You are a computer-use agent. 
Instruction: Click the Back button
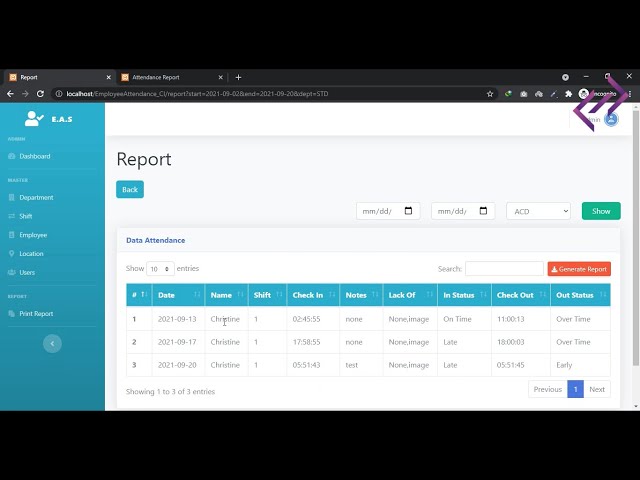(130, 189)
